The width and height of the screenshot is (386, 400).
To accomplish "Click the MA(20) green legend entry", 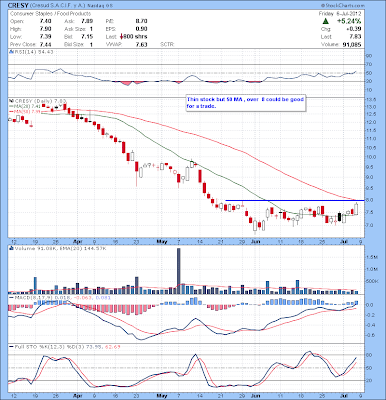I will point(25,106).
